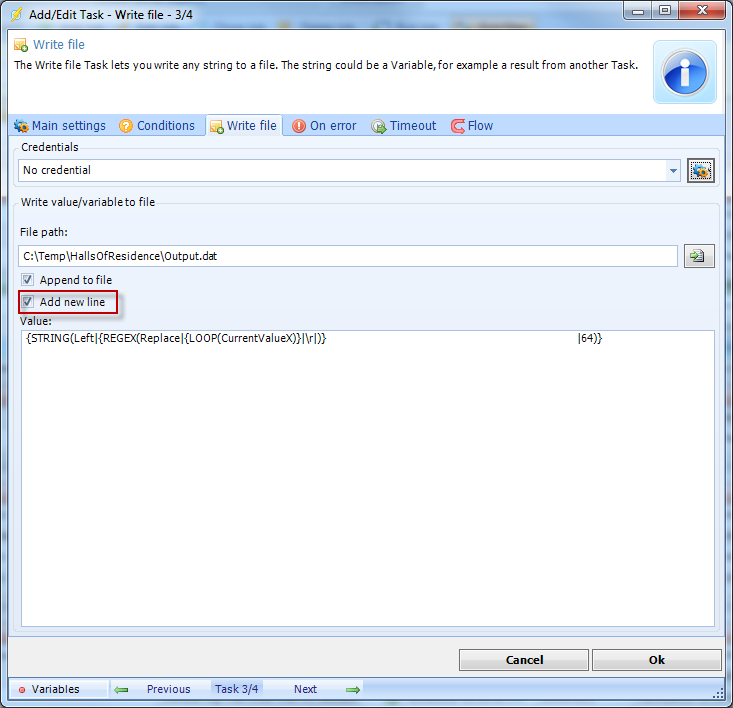Click the browse file path icon button
This screenshot has height=708, width=733.
click(699, 256)
